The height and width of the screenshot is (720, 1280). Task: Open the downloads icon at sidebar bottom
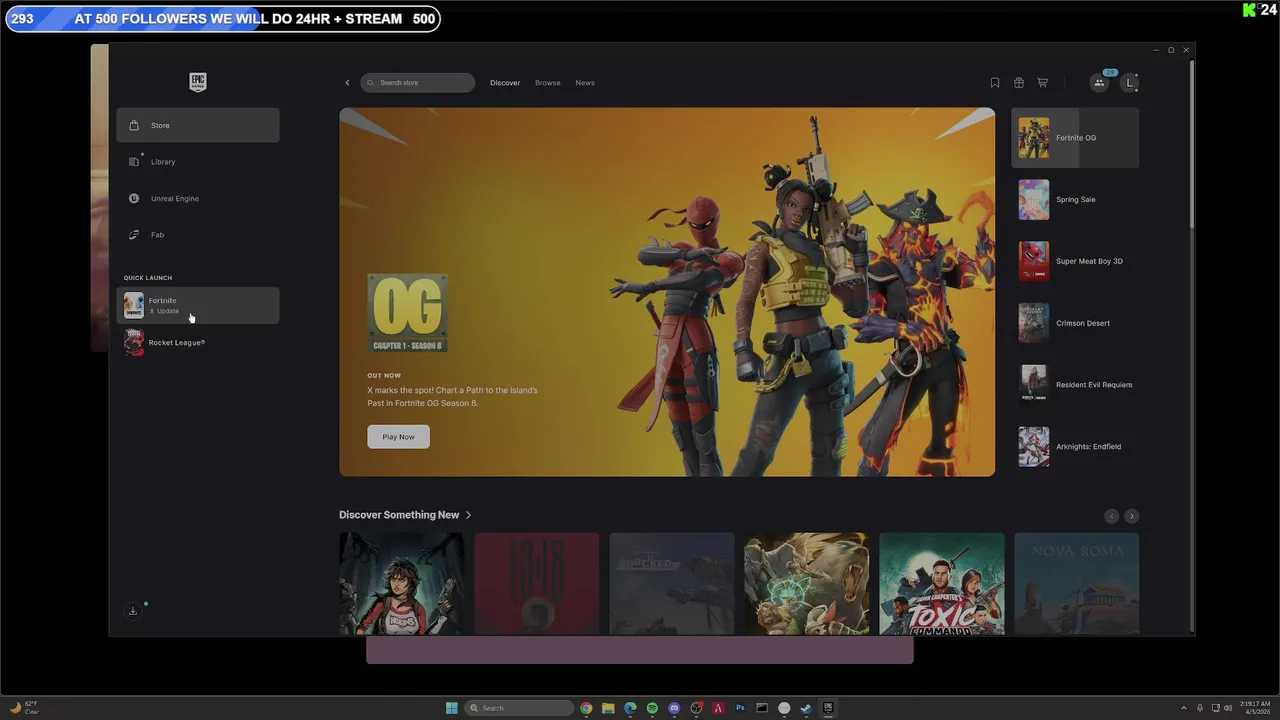[x=133, y=611]
